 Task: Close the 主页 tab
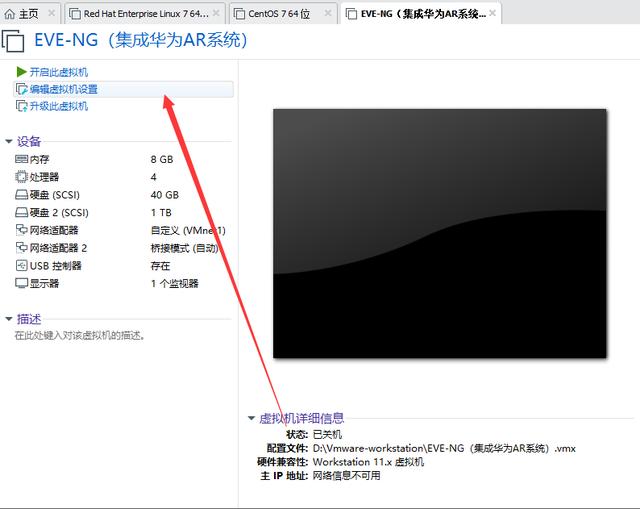(51, 13)
